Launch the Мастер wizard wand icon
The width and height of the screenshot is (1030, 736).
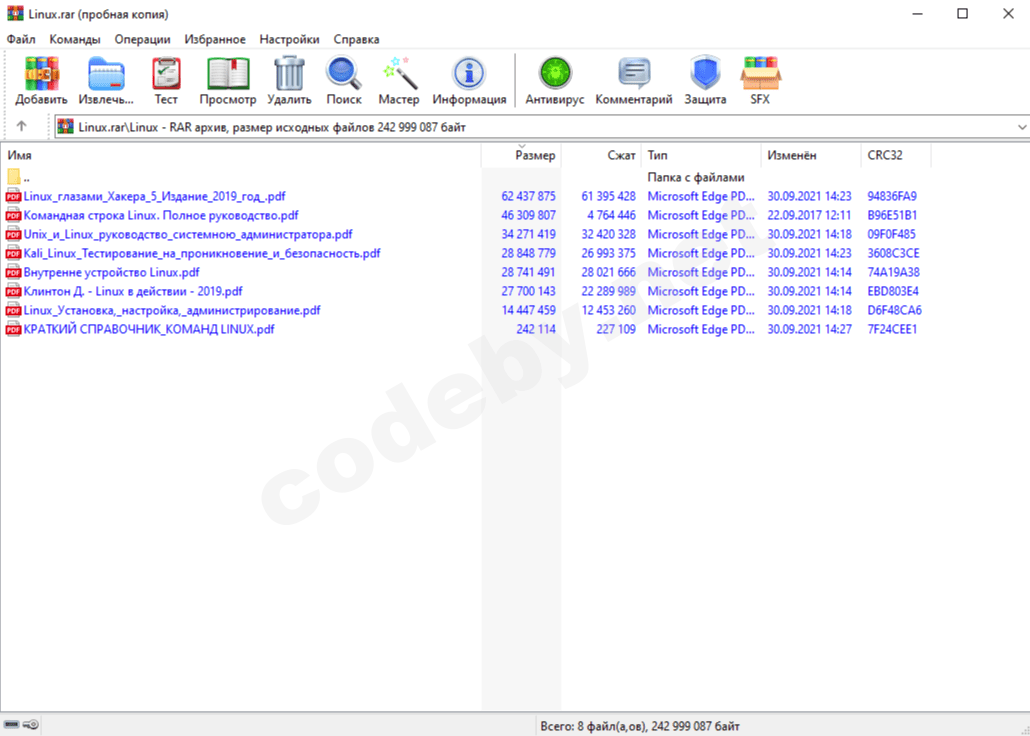click(x=399, y=73)
